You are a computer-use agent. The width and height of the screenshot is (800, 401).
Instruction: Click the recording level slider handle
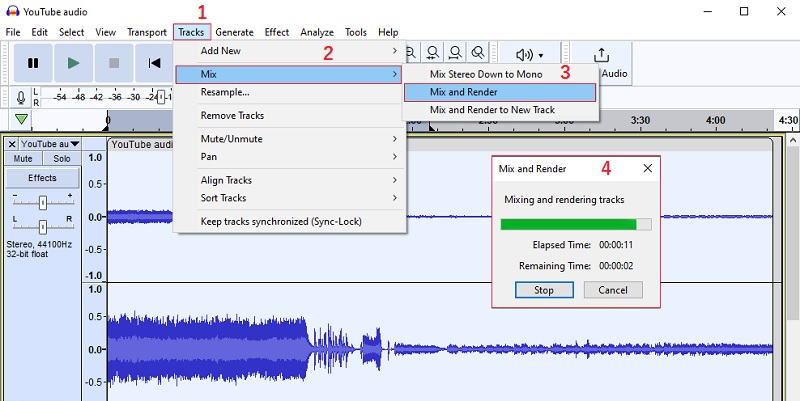point(161,97)
